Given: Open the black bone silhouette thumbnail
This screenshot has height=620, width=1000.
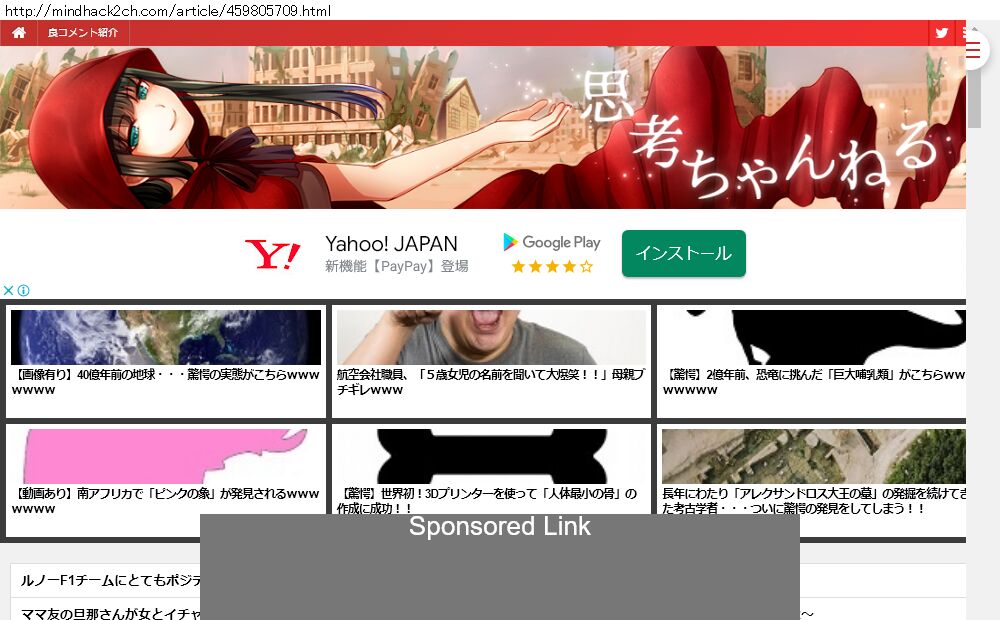Looking at the screenshot, I should click(491, 456).
